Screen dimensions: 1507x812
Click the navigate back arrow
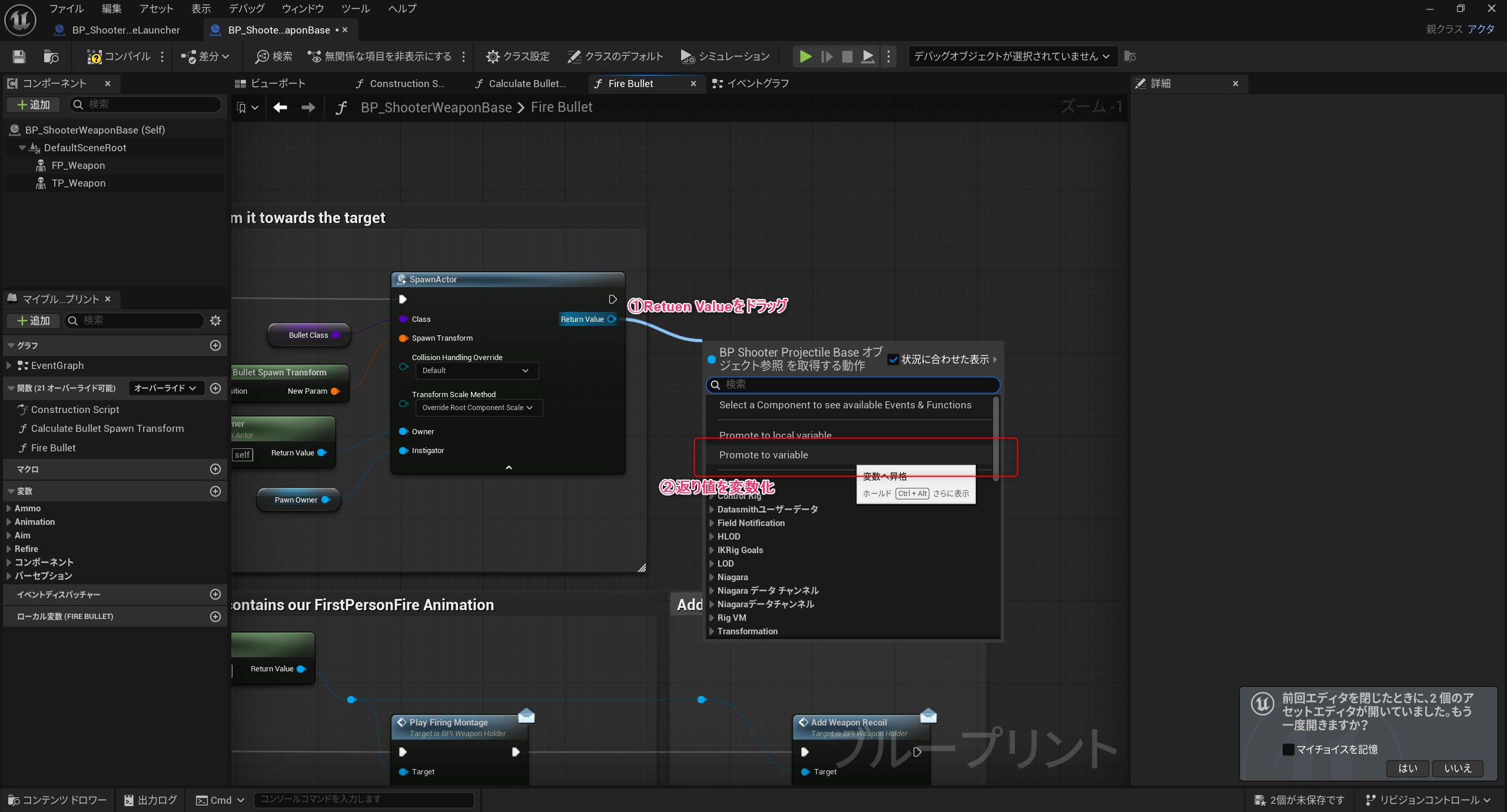(x=280, y=107)
